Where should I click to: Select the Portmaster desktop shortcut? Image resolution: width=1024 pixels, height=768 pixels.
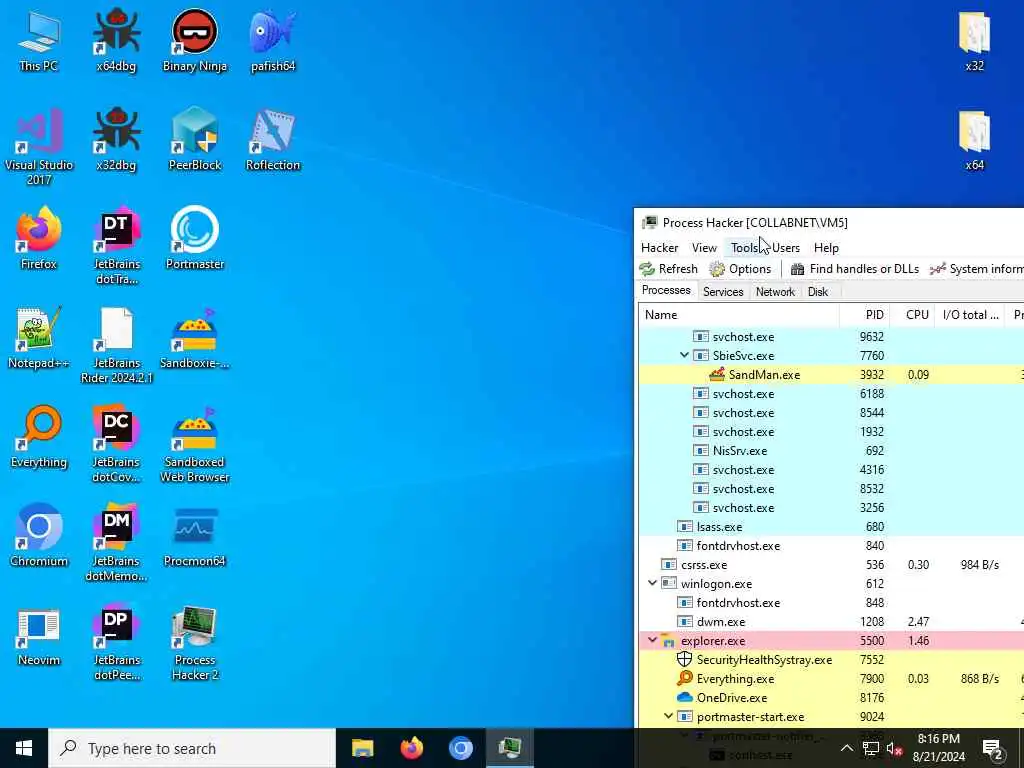[195, 239]
